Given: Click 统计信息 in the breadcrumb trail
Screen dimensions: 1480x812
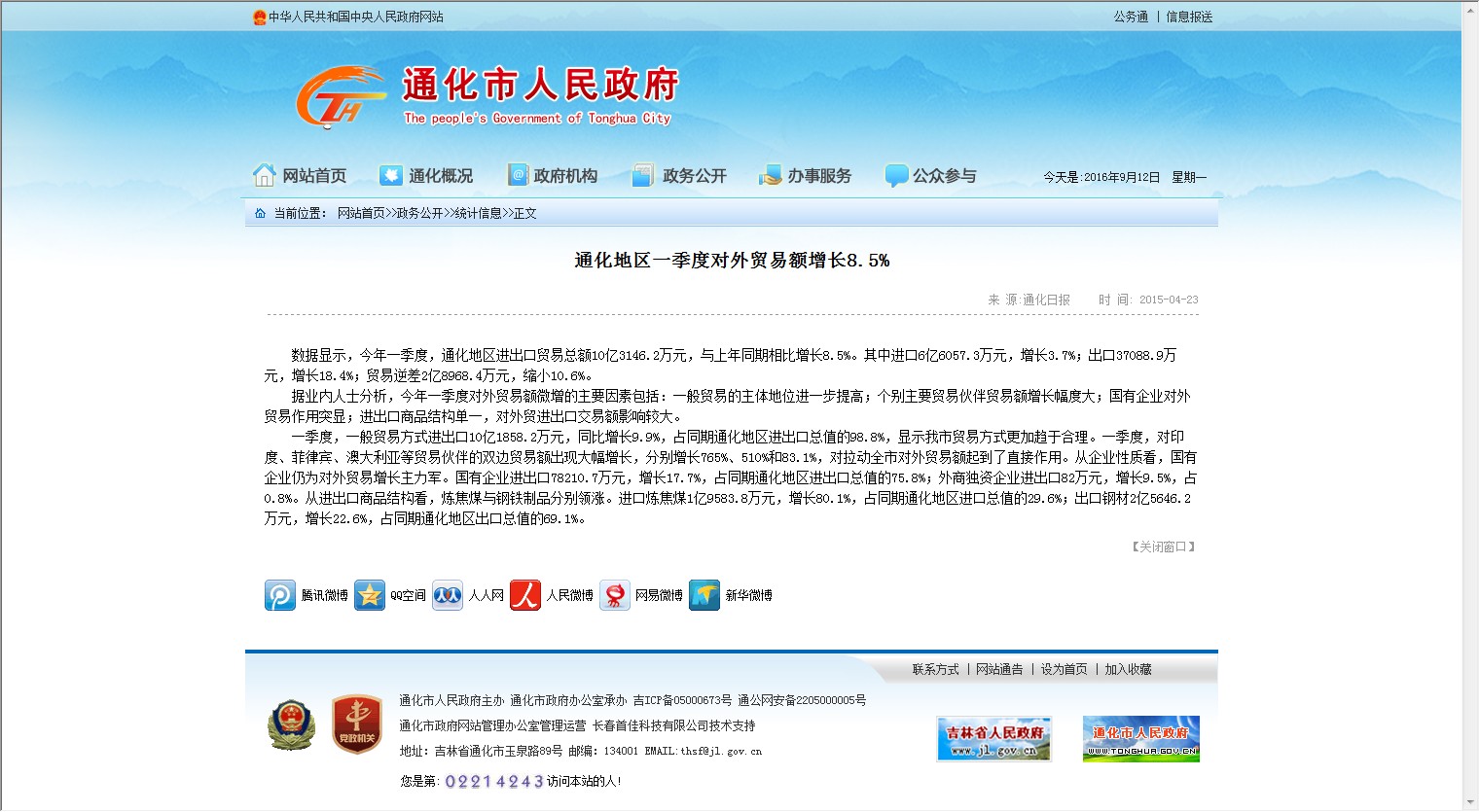Looking at the screenshot, I should point(478,214).
